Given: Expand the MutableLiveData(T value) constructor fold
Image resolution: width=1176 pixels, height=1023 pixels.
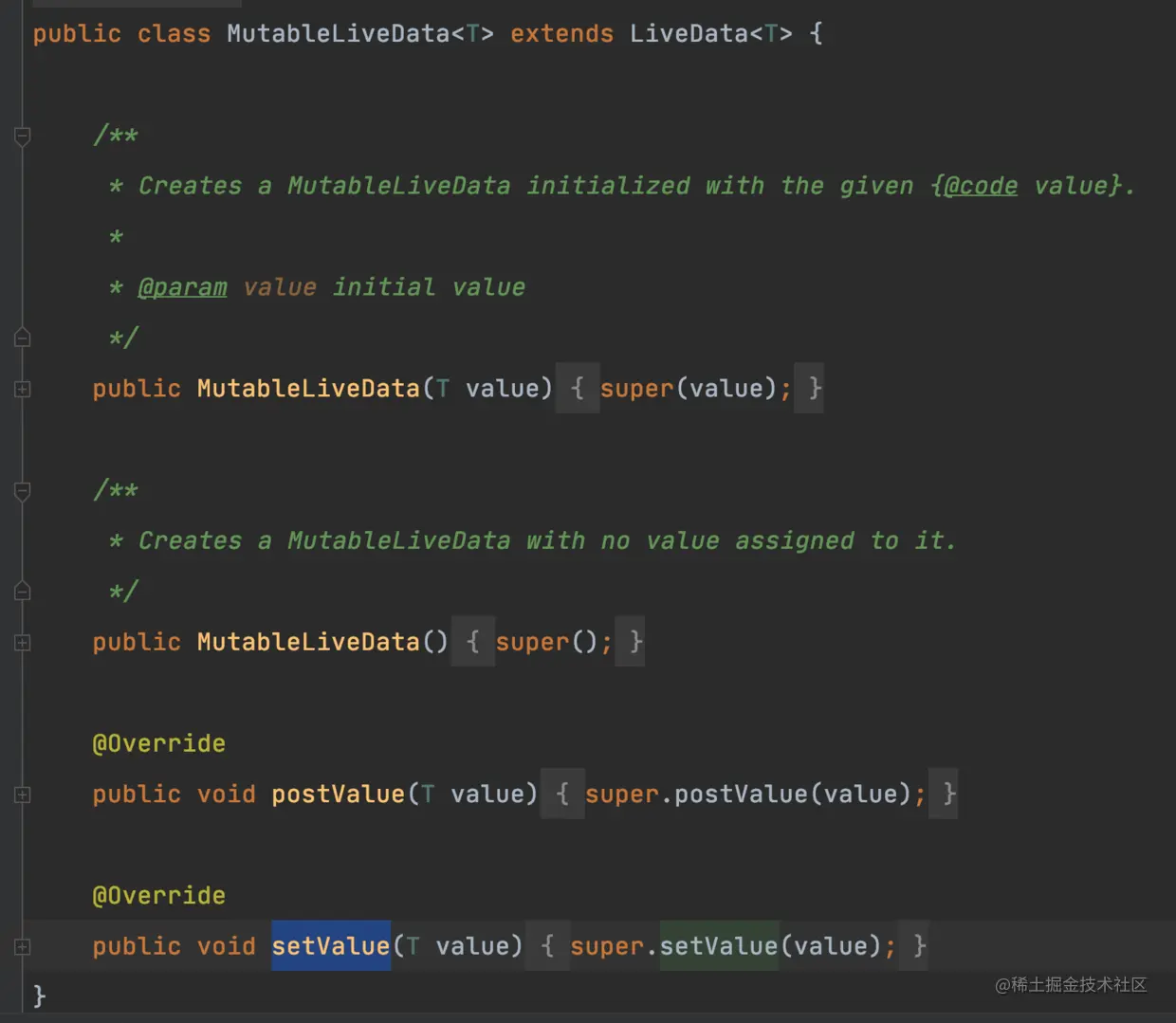Looking at the screenshot, I should point(23,389).
